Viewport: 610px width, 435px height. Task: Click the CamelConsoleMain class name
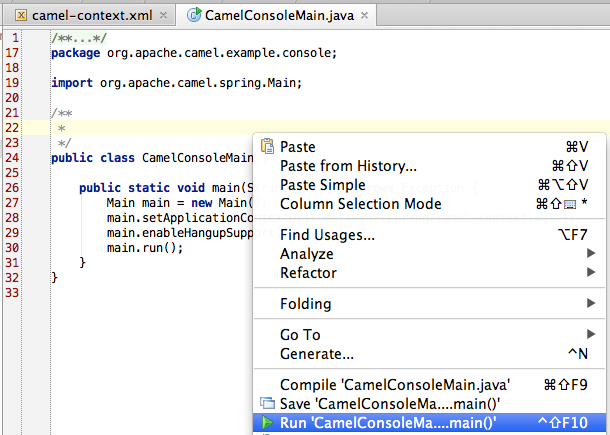coord(198,158)
